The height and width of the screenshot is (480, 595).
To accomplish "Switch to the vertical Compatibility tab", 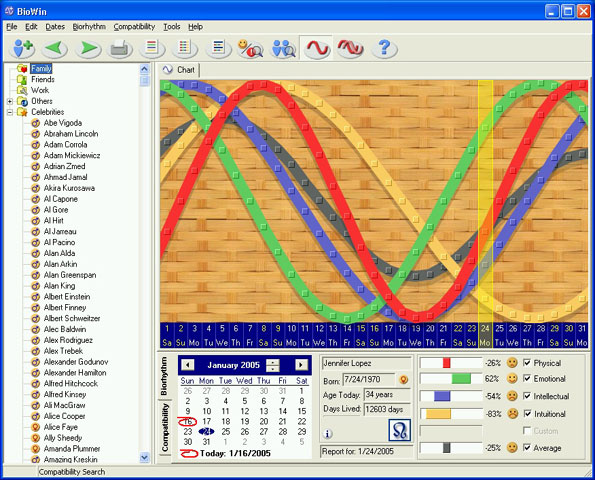I will [x=165, y=427].
